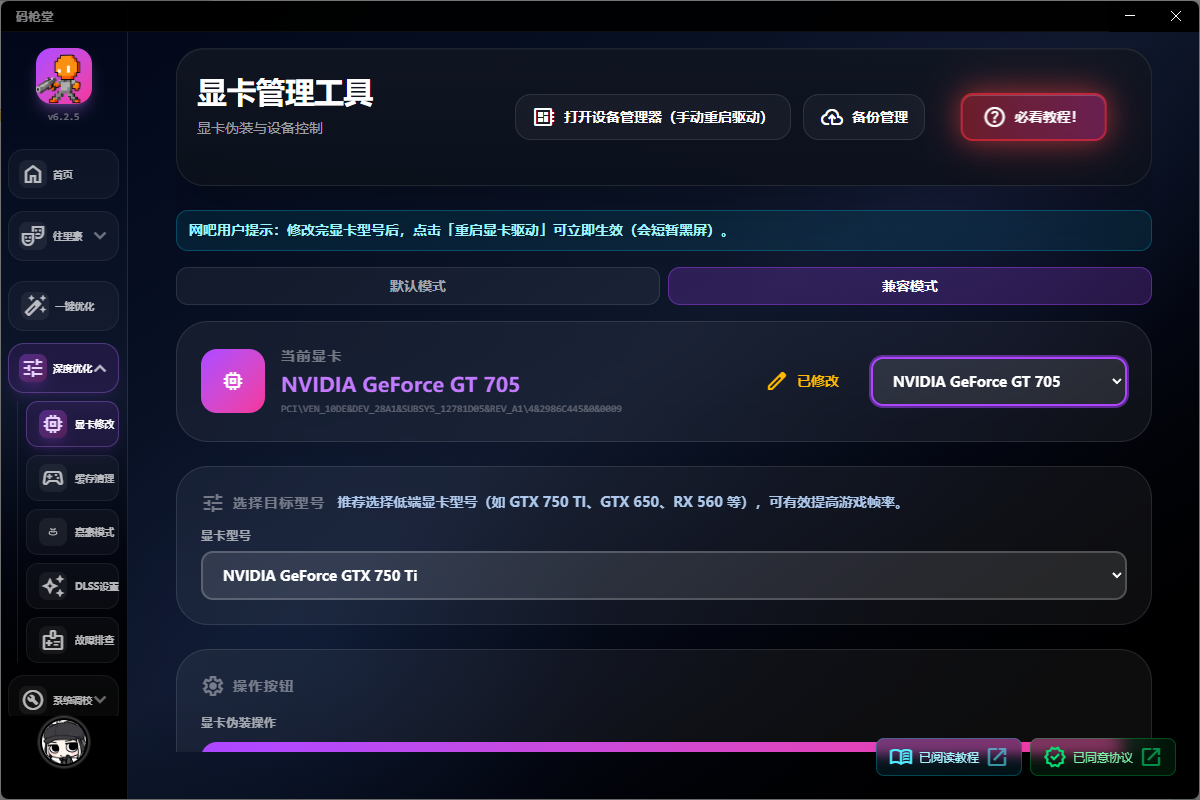
Task: Click the cartoon avatar at the sidebar bottom
Action: coord(64,742)
